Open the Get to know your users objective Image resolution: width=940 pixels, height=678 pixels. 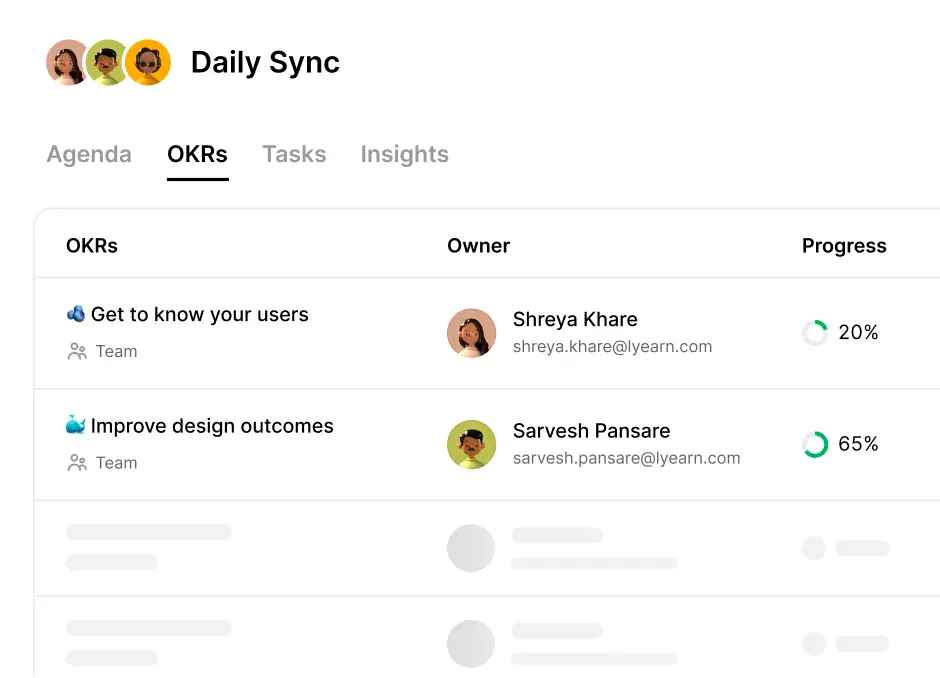200,314
